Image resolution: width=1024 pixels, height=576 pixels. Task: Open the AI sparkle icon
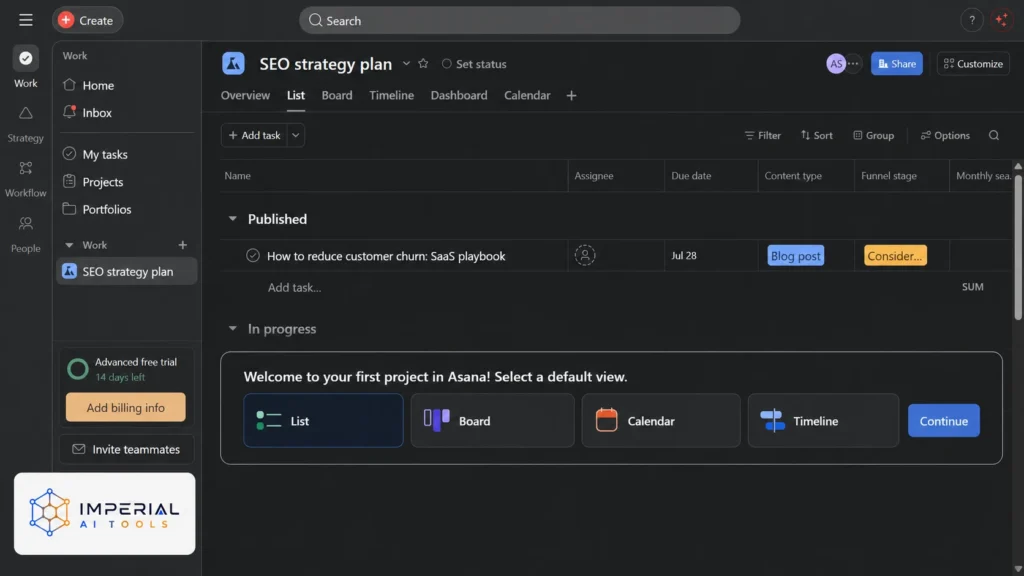coord(1002,20)
